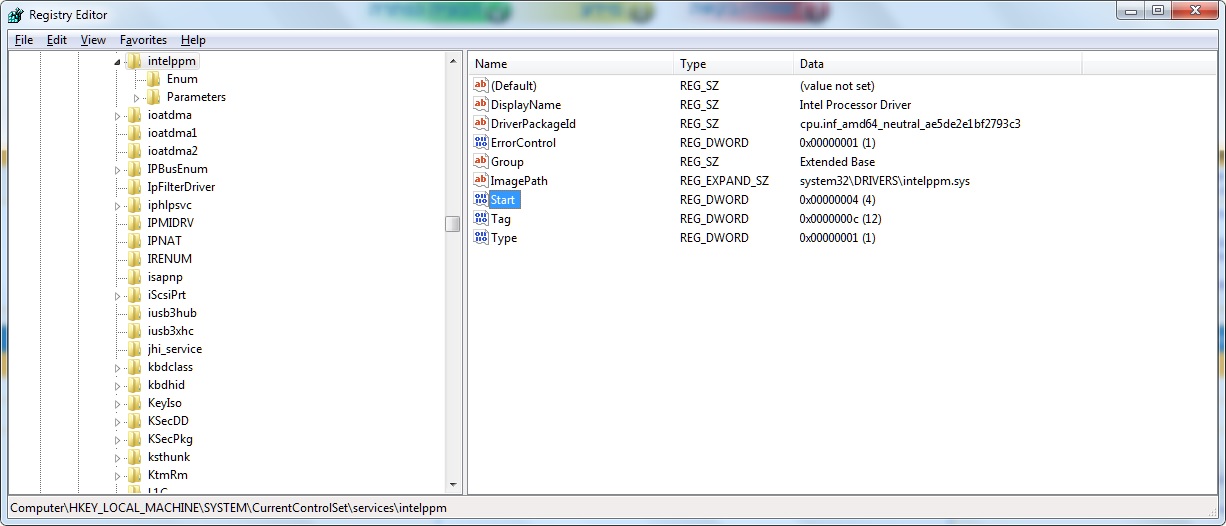Click the ImagePath string value icon
1226x526 pixels.
[480, 181]
